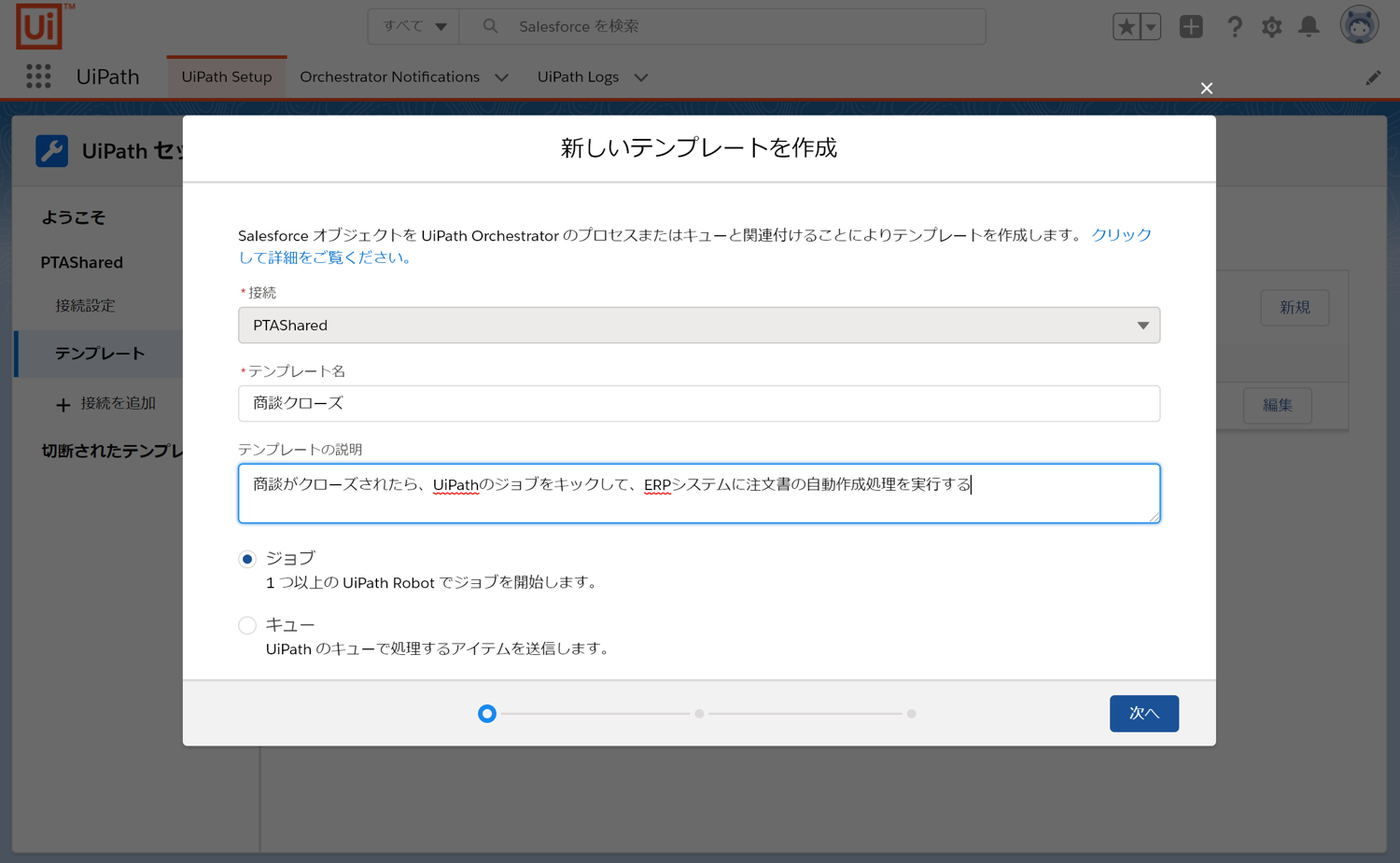Click the UiPath logo icon
This screenshot has height=863, width=1400.
click(39, 25)
